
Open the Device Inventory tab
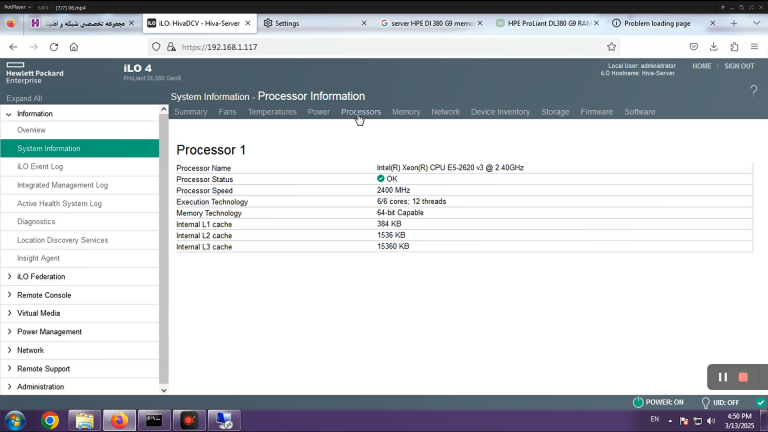coord(501,112)
